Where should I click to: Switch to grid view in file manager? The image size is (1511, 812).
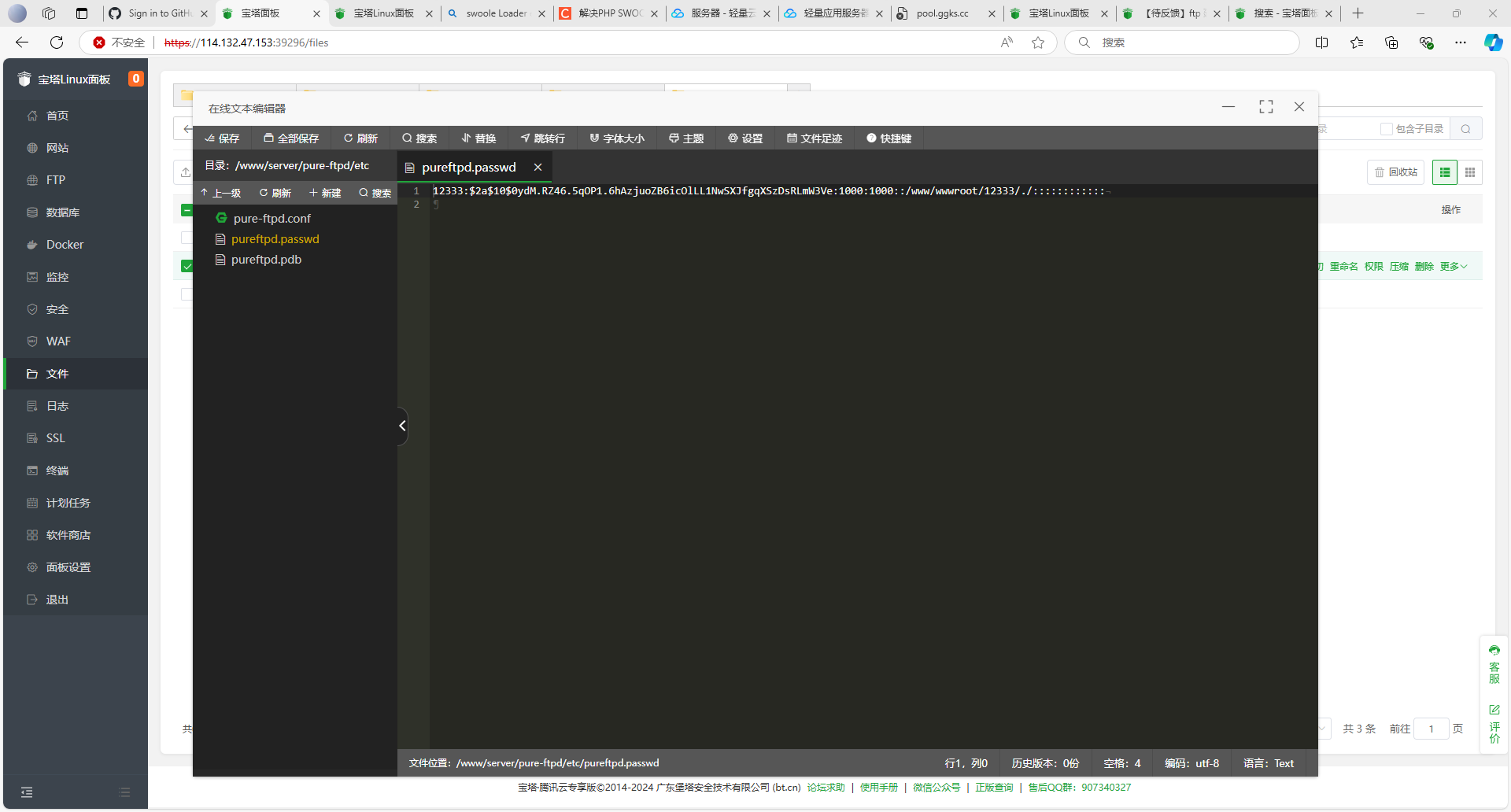click(x=1470, y=172)
